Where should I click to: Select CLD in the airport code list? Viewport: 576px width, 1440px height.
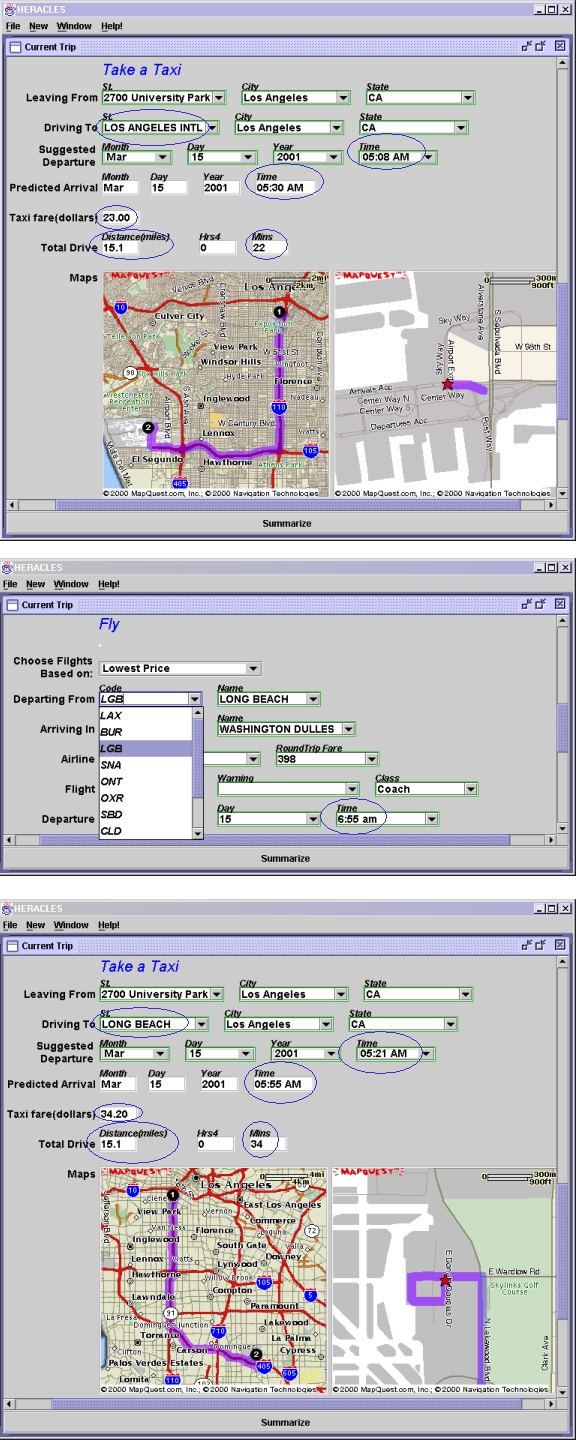pos(146,831)
